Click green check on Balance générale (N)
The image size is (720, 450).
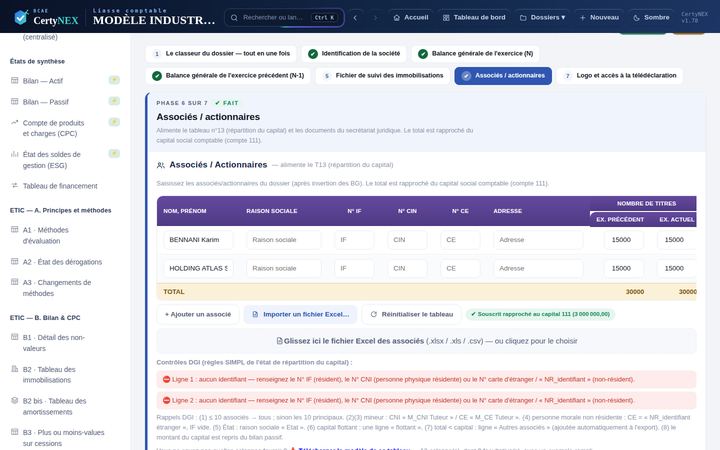point(423,54)
